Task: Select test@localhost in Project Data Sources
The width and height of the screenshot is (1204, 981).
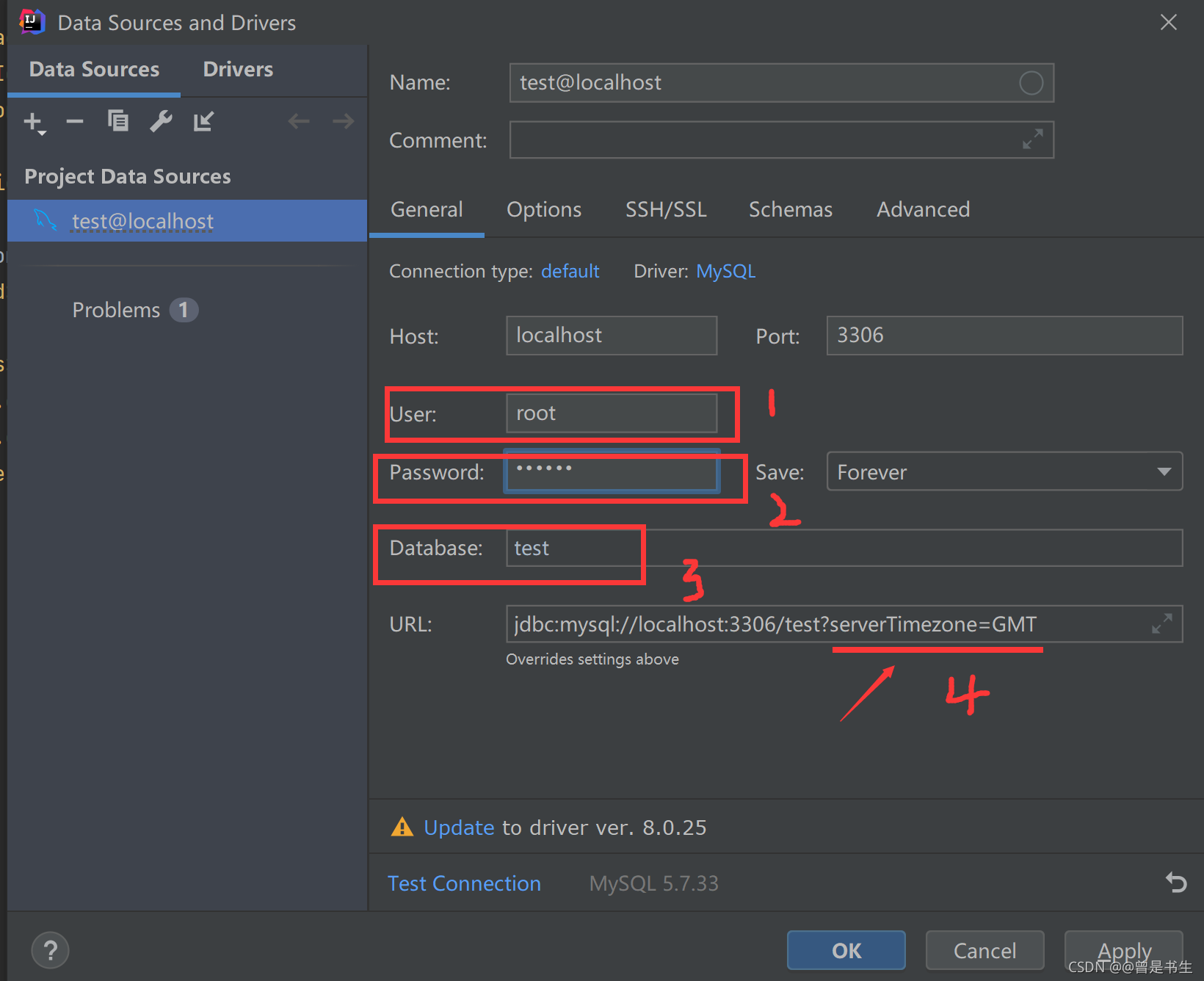Action: [x=187, y=220]
